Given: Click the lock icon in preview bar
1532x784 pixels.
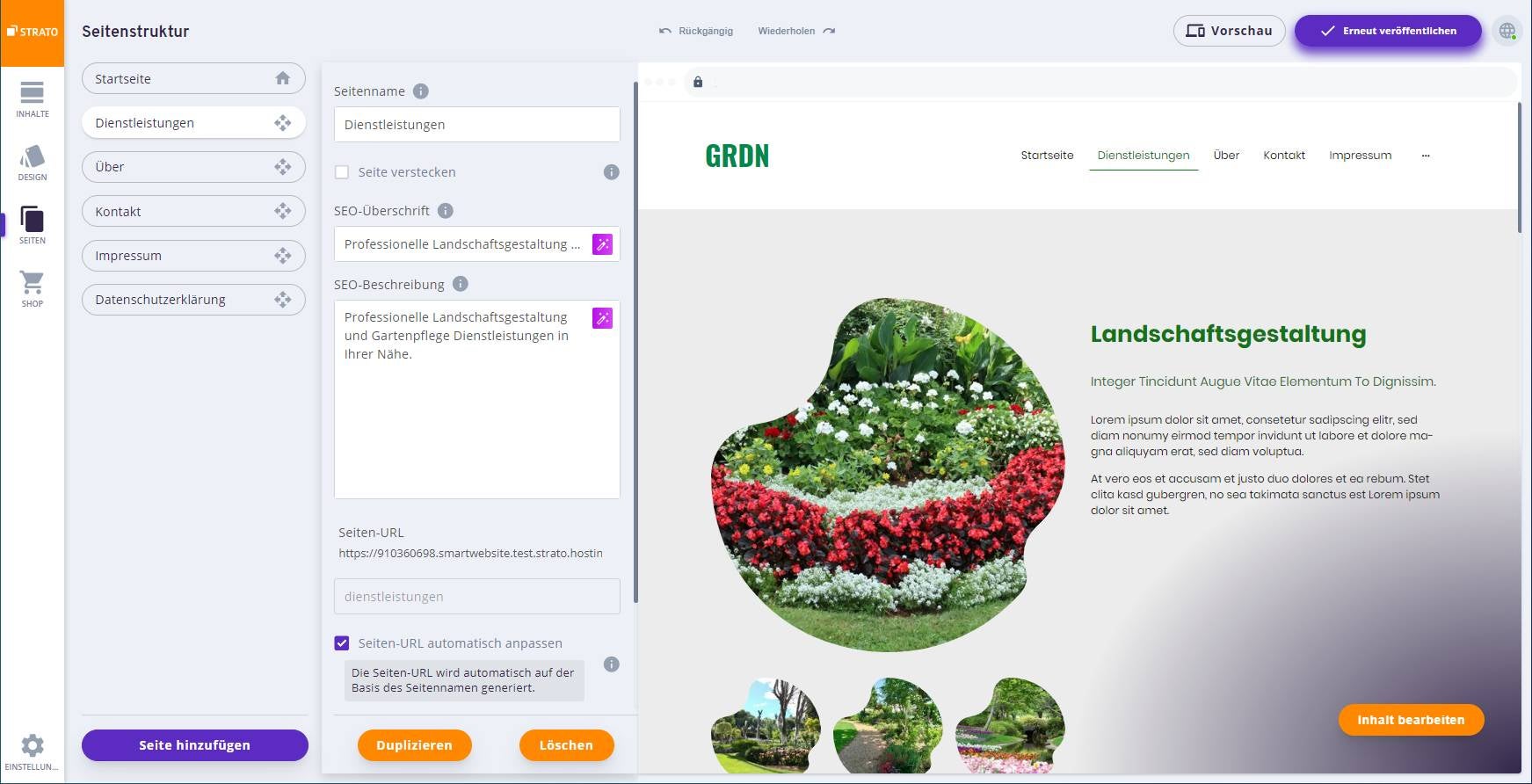Looking at the screenshot, I should click(x=698, y=82).
